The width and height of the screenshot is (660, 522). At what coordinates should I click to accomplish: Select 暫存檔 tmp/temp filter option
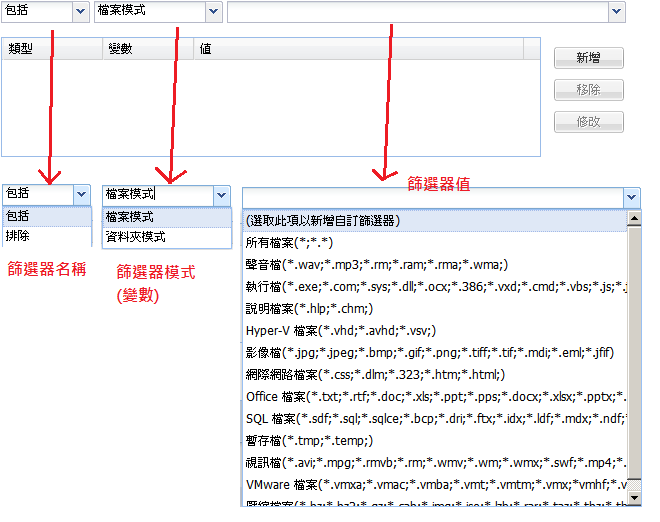pyautogui.click(x=434, y=441)
